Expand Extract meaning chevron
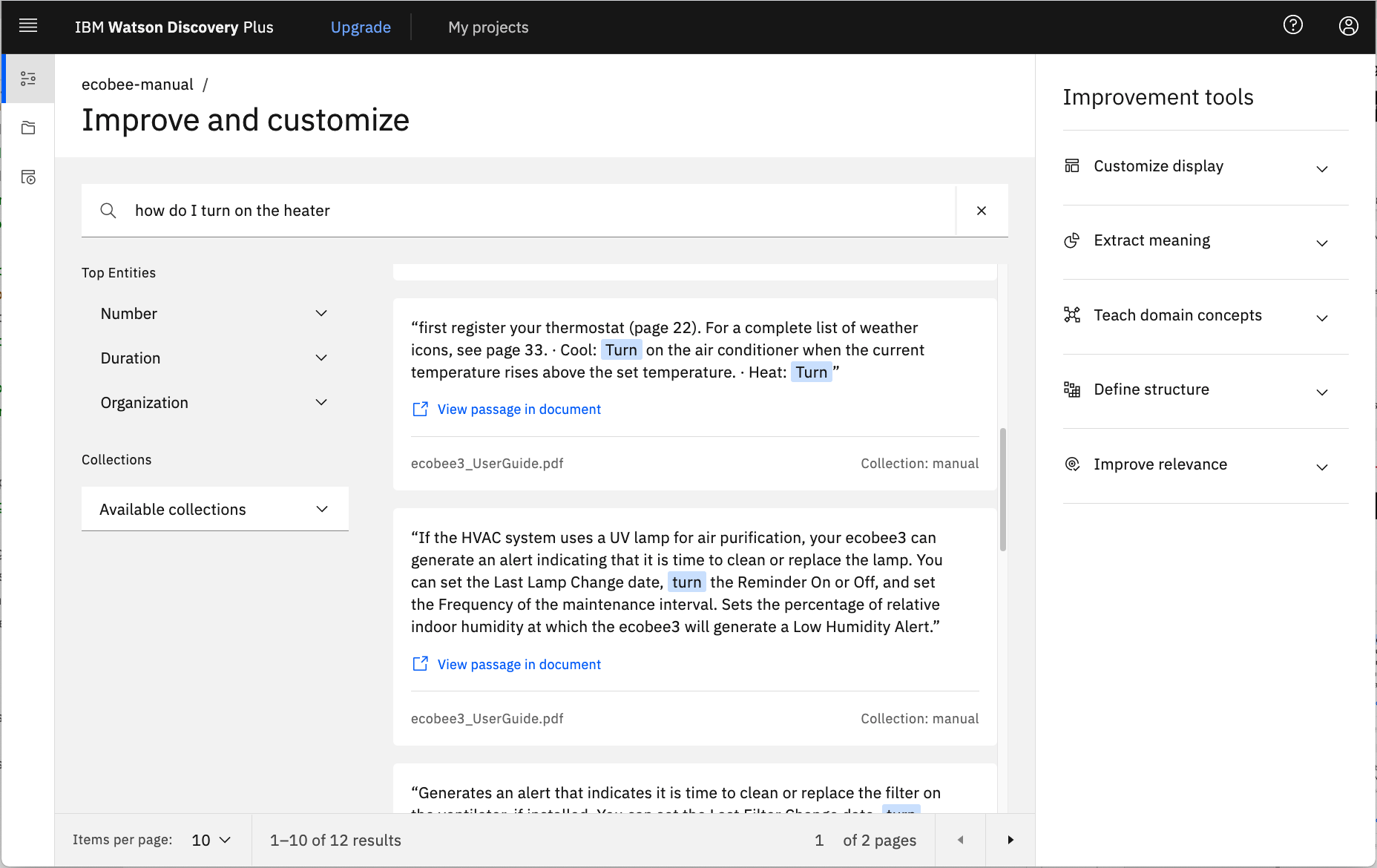Screen dimensions: 1377x868 1322,243
